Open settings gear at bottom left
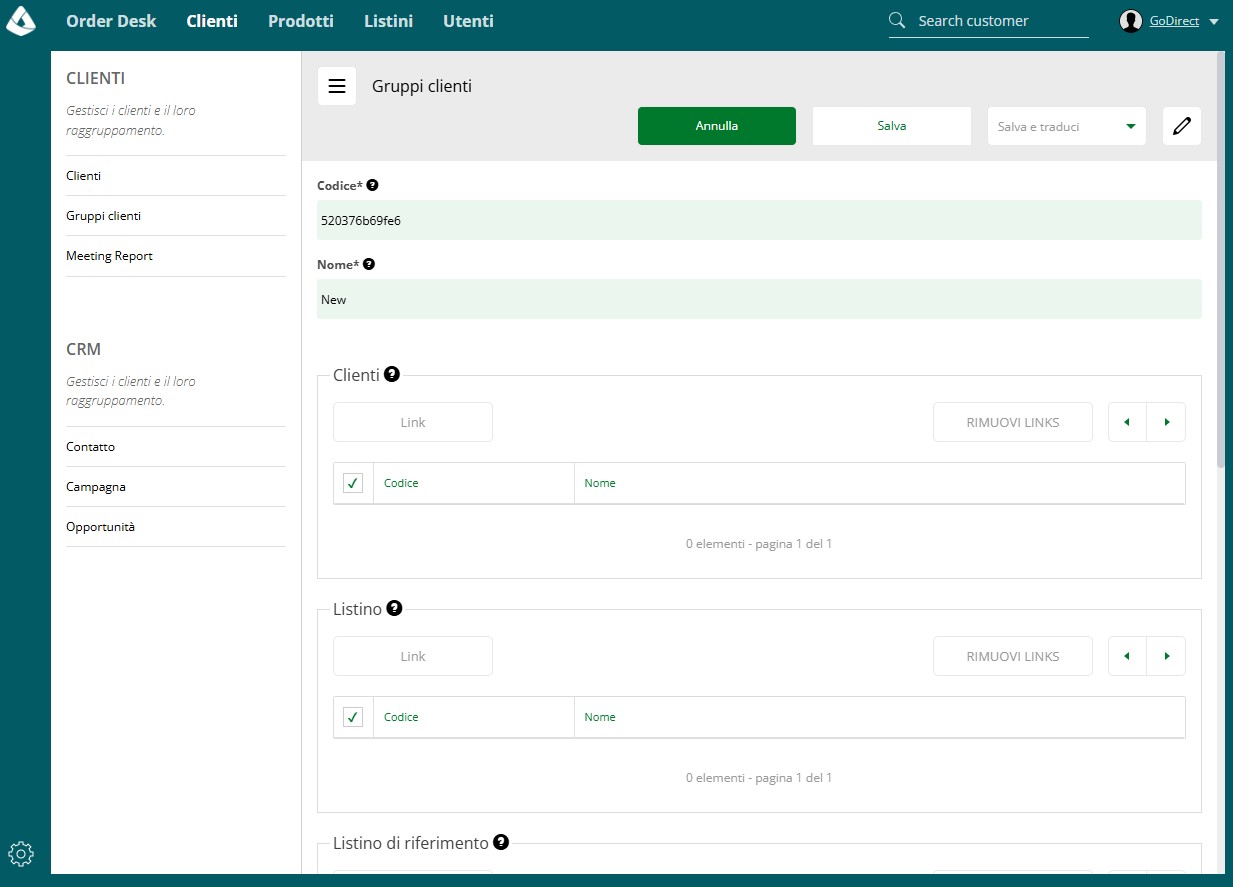The image size is (1233, 887). (21, 853)
